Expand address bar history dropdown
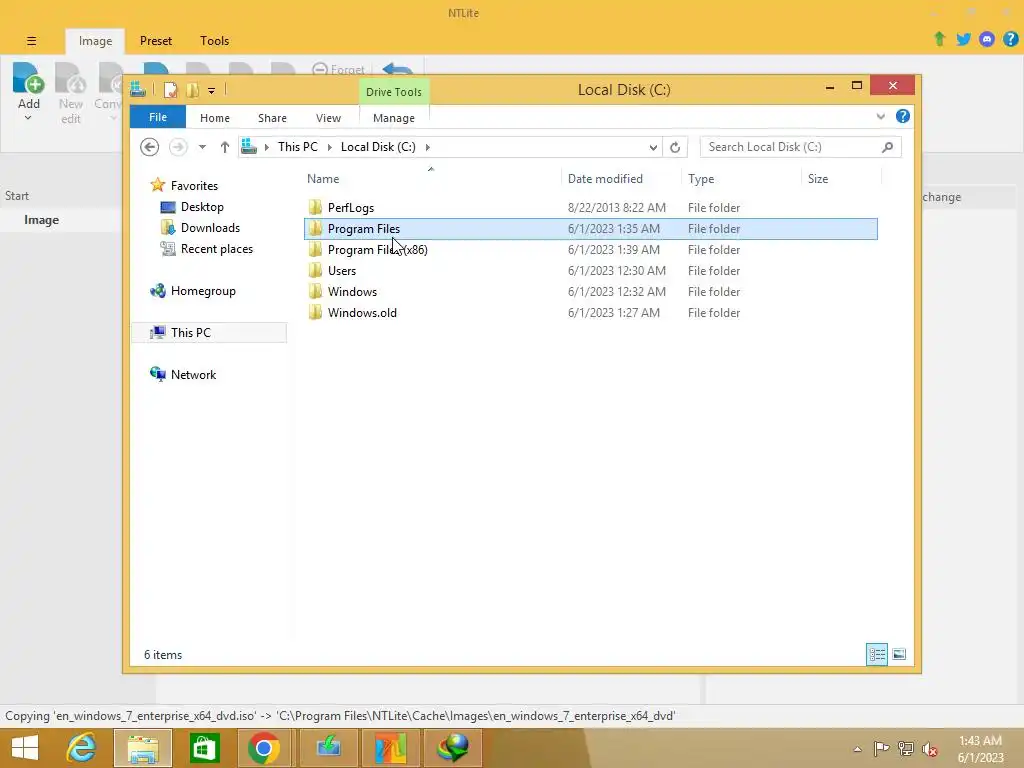Screen dimensions: 1024x768 tap(653, 148)
